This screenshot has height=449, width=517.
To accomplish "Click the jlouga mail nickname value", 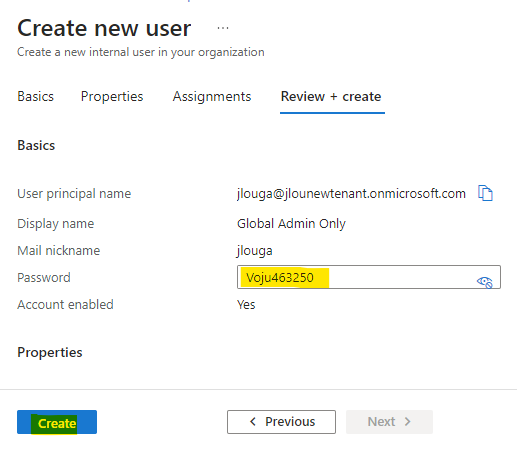I will point(255,251).
